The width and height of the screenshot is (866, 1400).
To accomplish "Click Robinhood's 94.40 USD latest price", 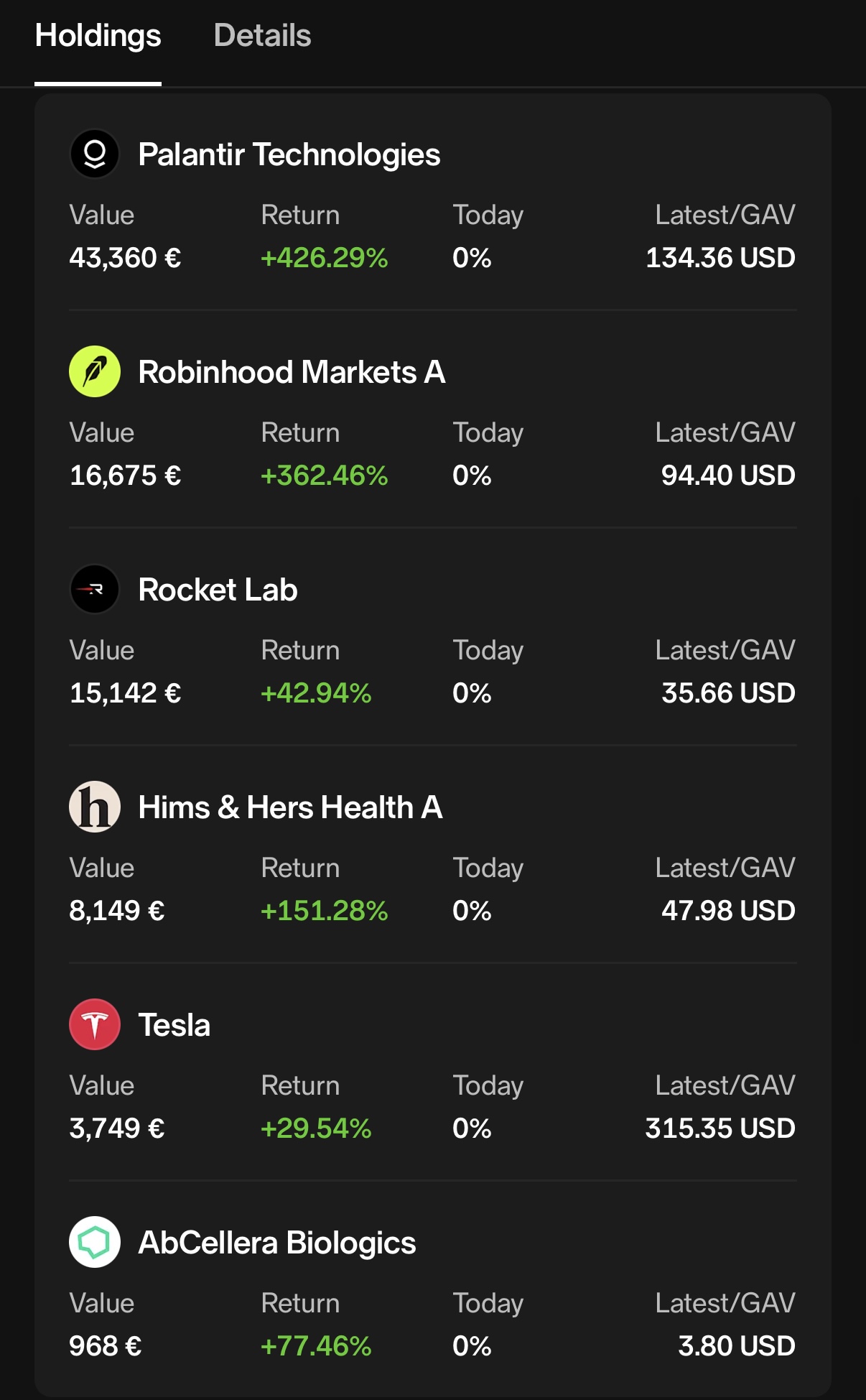I will [x=727, y=476].
